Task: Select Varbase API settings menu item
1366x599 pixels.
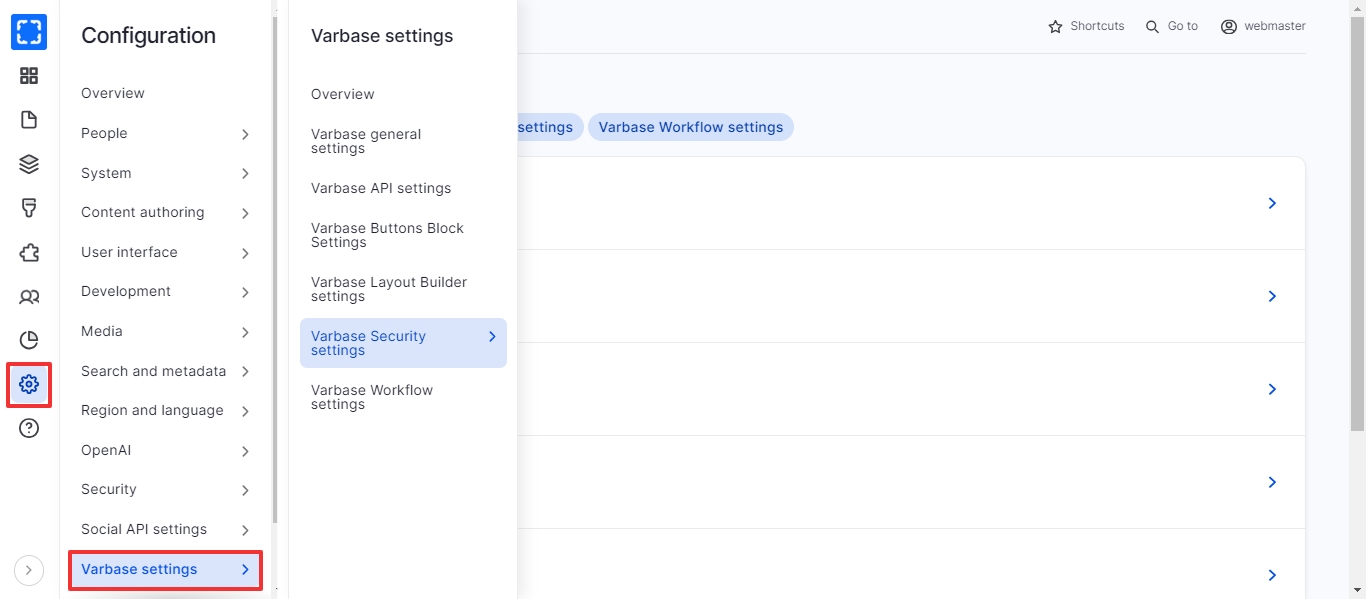Action: tap(381, 188)
